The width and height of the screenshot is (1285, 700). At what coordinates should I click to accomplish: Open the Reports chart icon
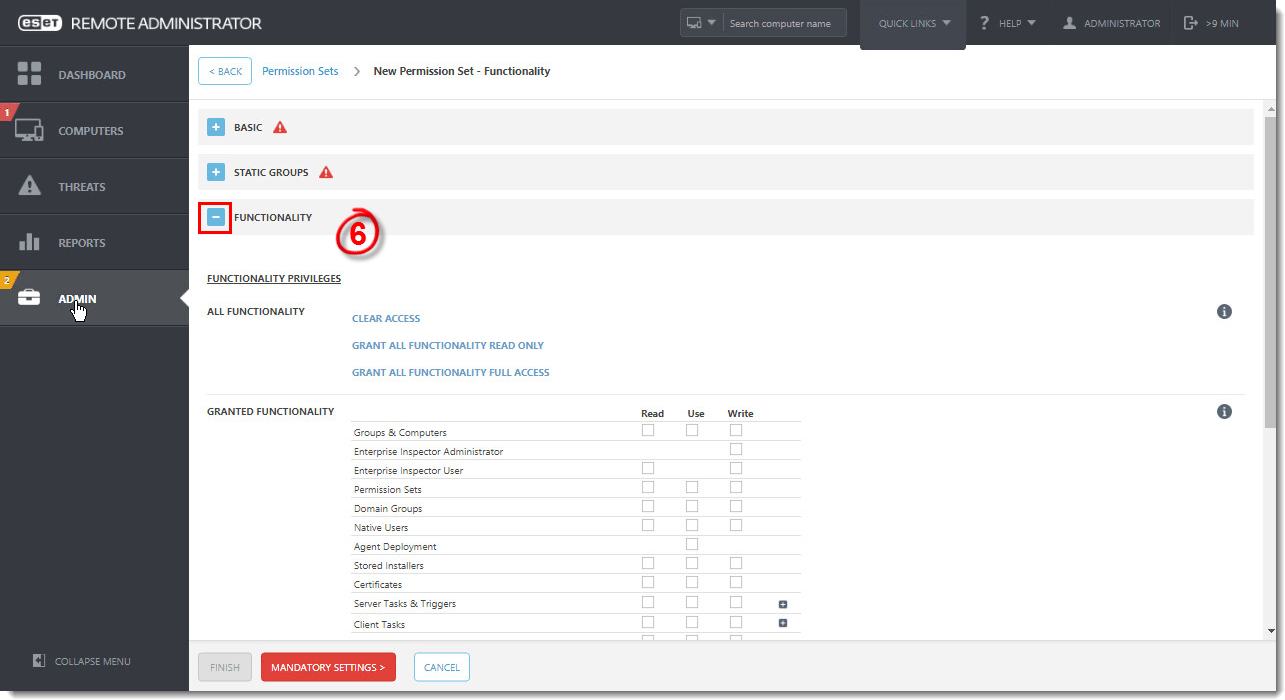(x=29, y=242)
